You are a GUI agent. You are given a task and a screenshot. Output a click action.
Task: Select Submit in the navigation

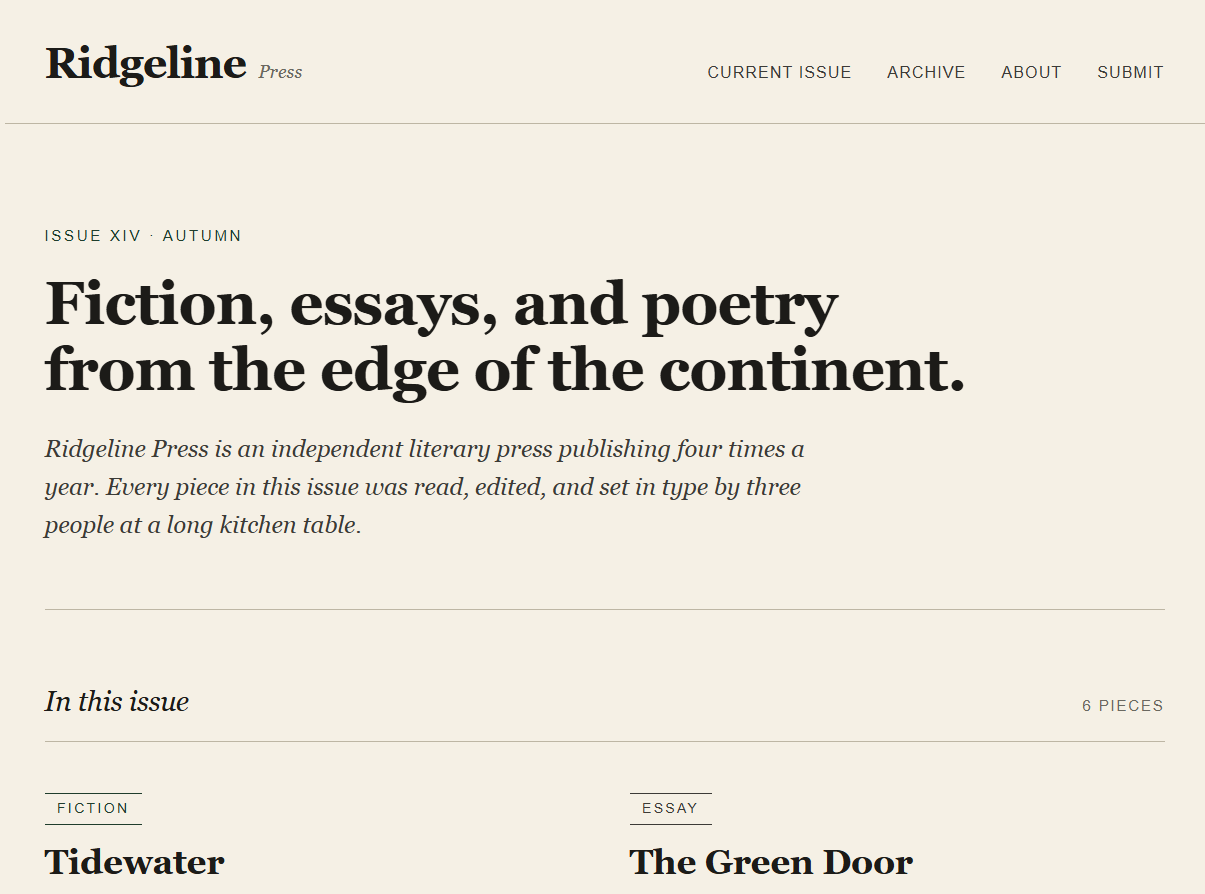pyautogui.click(x=1130, y=72)
